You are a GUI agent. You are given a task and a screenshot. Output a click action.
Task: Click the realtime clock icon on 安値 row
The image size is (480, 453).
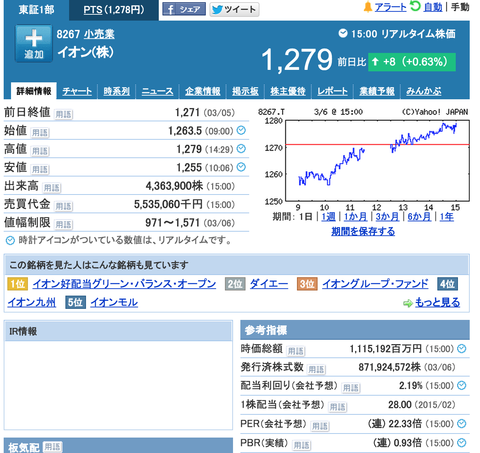click(x=241, y=167)
